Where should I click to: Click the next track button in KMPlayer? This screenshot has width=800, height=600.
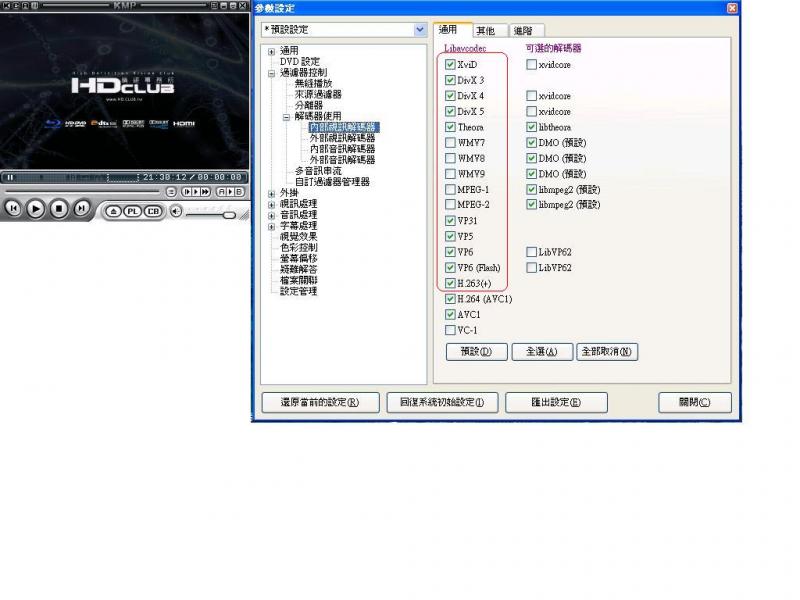click(81, 208)
